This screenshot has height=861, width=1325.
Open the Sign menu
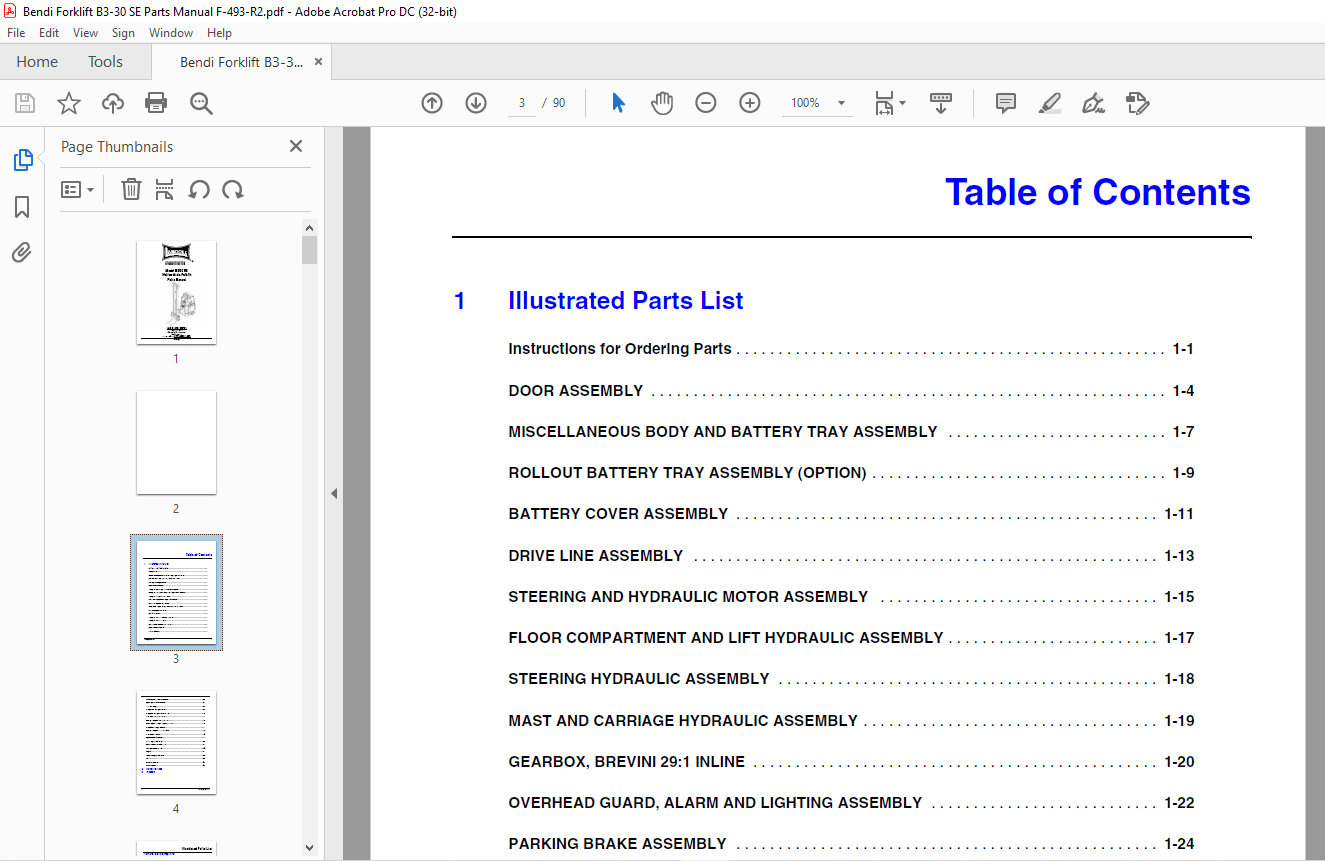click(124, 33)
